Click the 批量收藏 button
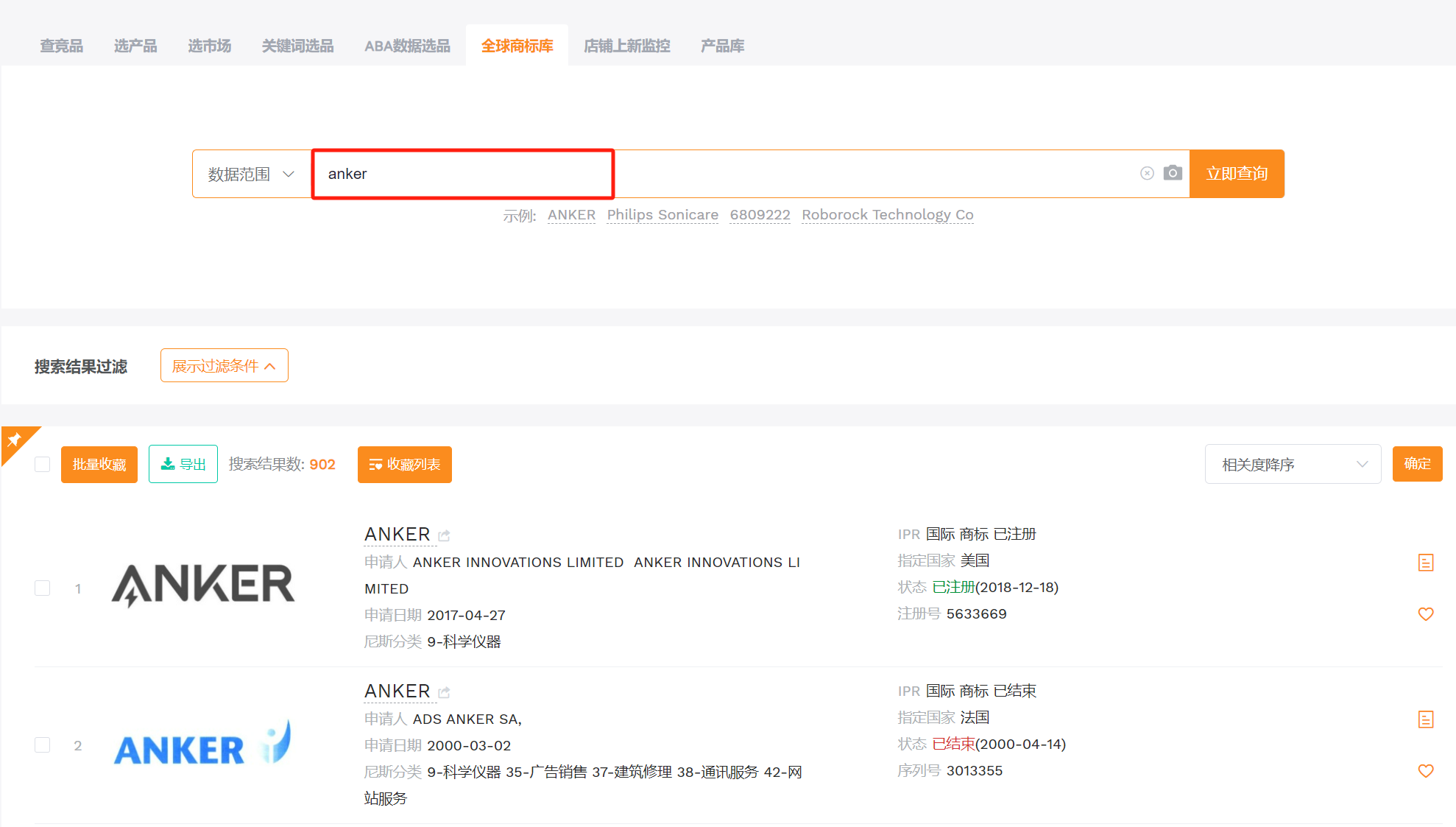 tap(99, 465)
